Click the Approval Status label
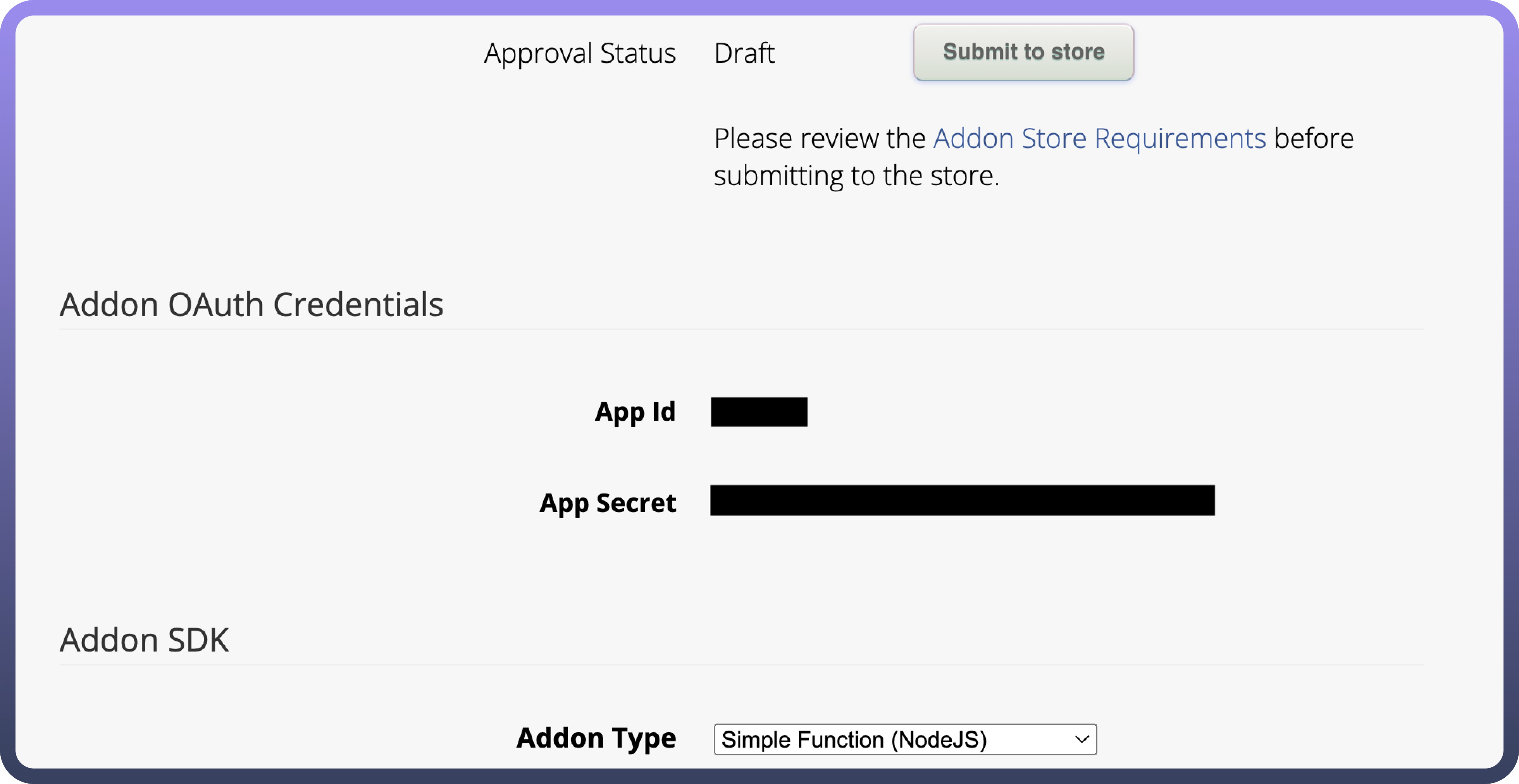1519x784 pixels. (x=580, y=53)
